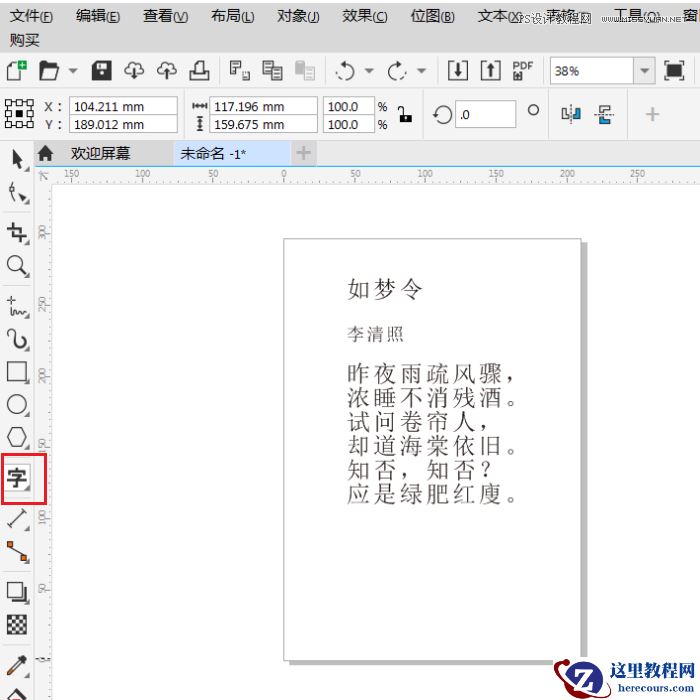700x700 pixels.
Task: Click the Open folder icon
Action: pyautogui.click(x=49, y=71)
